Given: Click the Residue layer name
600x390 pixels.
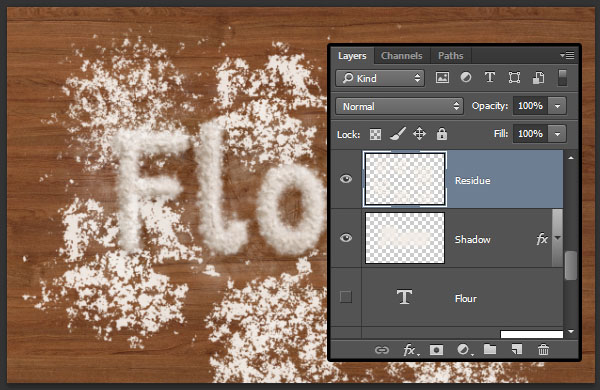Looking at the screenshot, I should (473, 181).
